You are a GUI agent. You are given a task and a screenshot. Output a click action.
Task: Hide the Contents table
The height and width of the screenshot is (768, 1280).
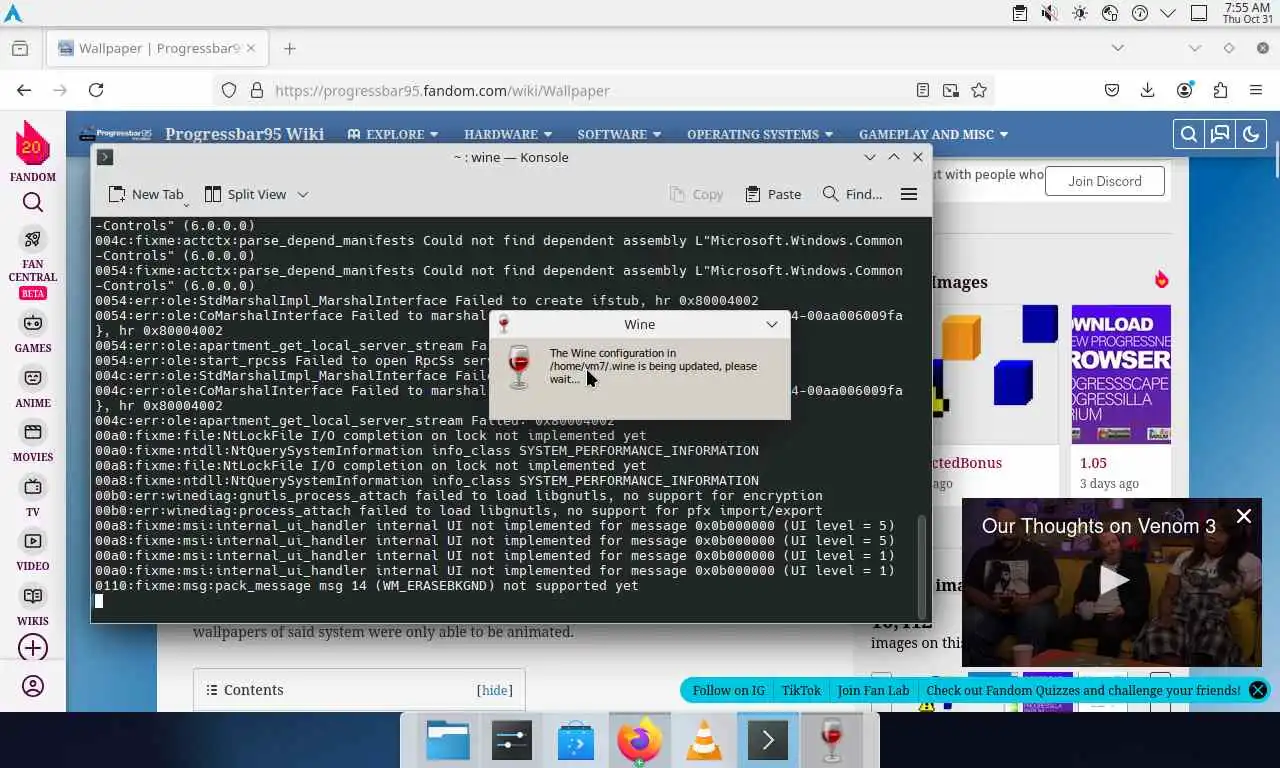pos(494,690)
